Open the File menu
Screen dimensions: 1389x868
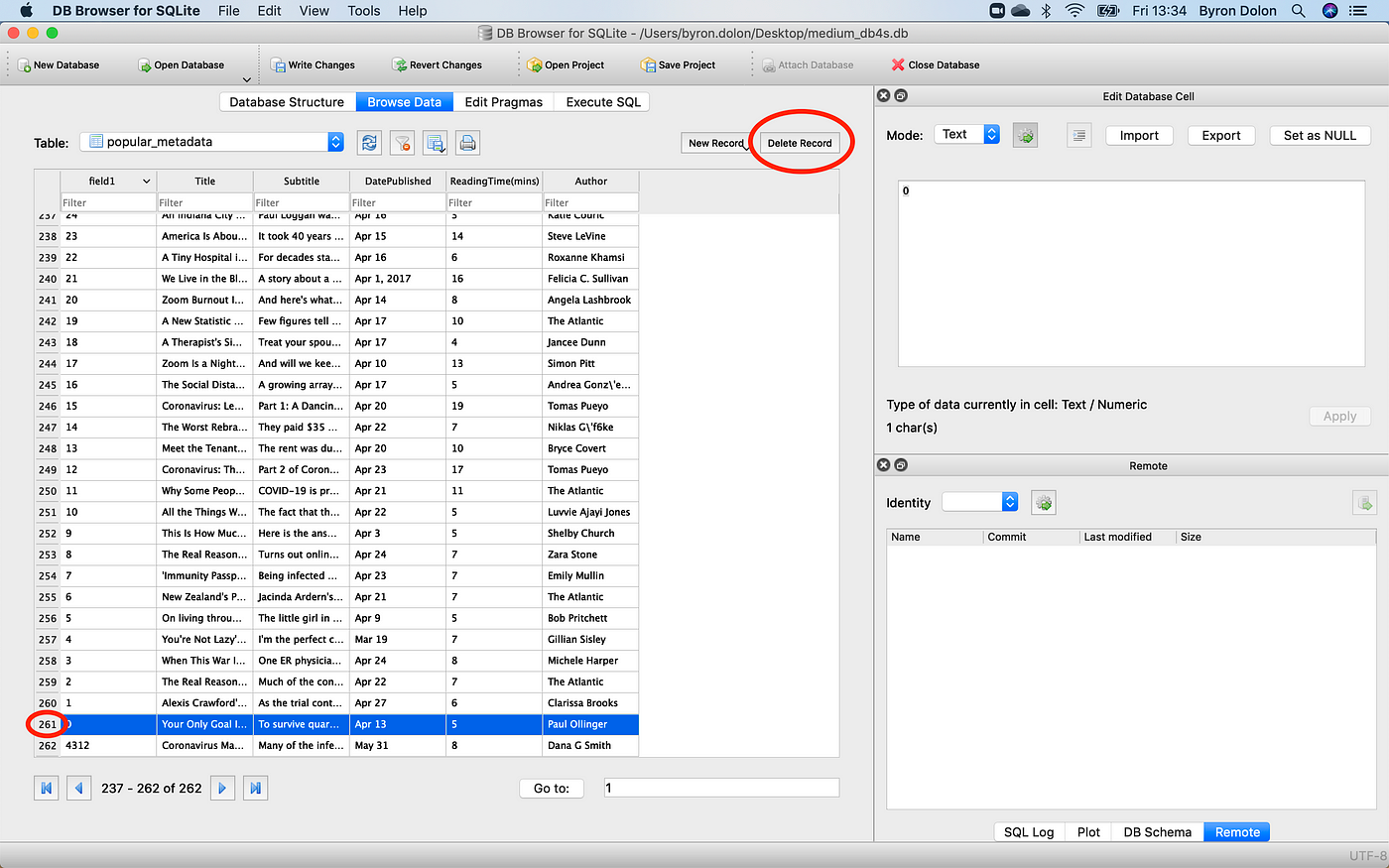tap(229, 11)
